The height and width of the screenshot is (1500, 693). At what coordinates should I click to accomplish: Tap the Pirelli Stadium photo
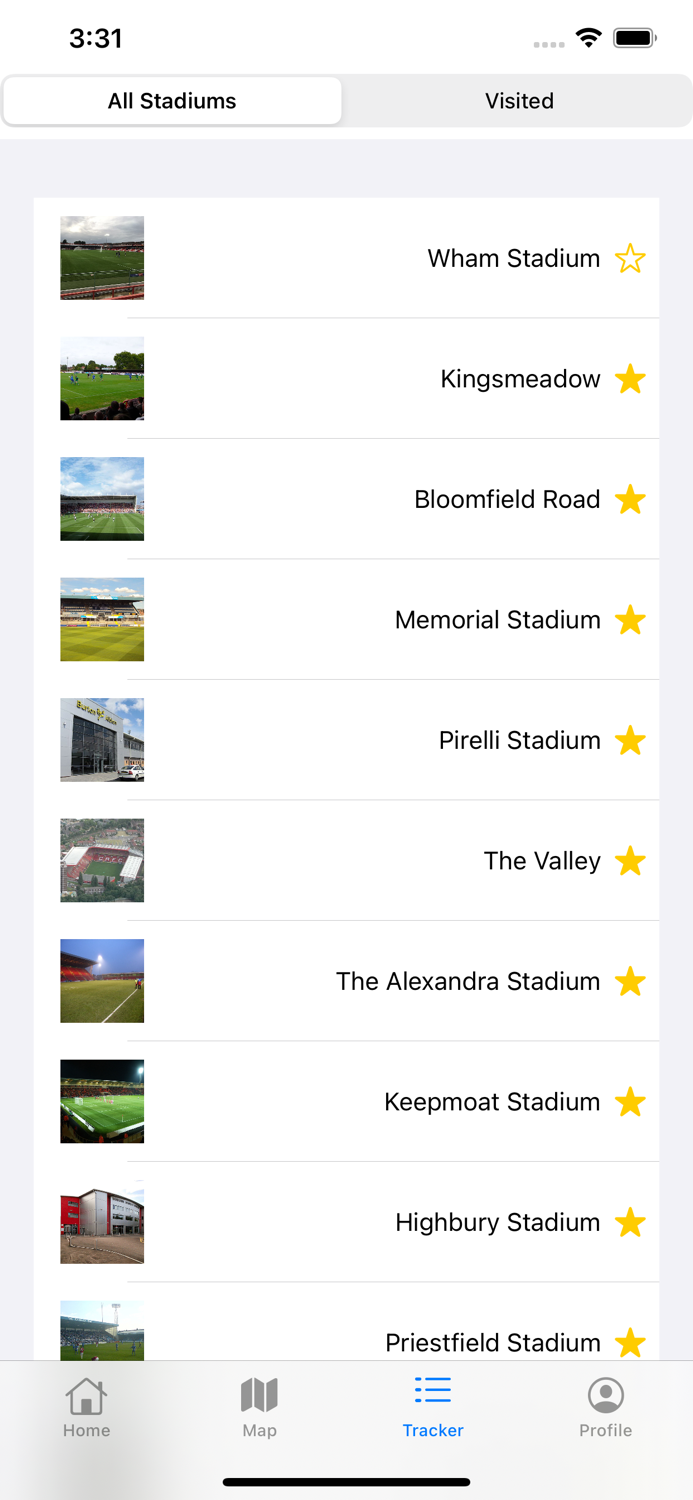point(101,740)
